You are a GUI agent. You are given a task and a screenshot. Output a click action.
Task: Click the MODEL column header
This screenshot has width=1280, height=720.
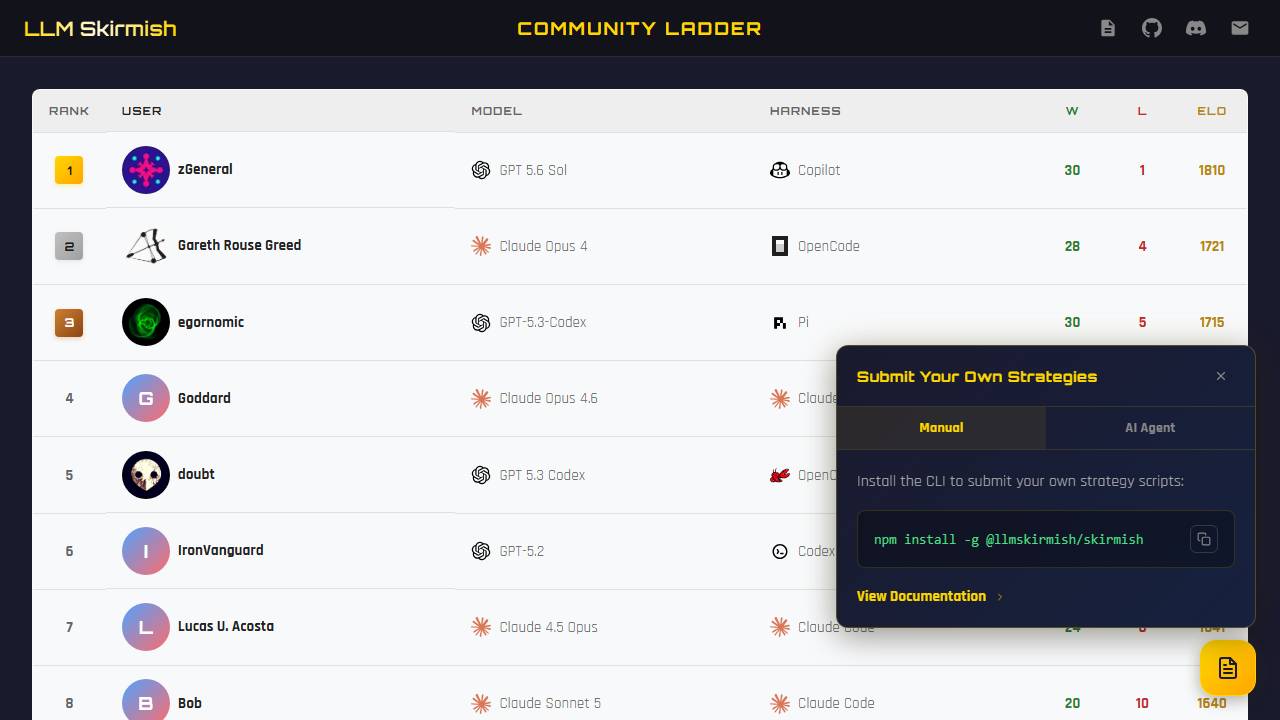coord(497,111)
